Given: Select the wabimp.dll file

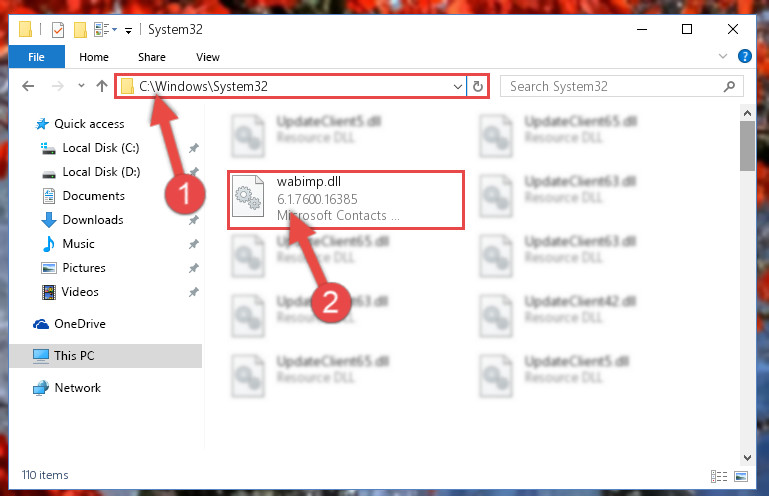Looking at the screenshot, I should point(346,199).
